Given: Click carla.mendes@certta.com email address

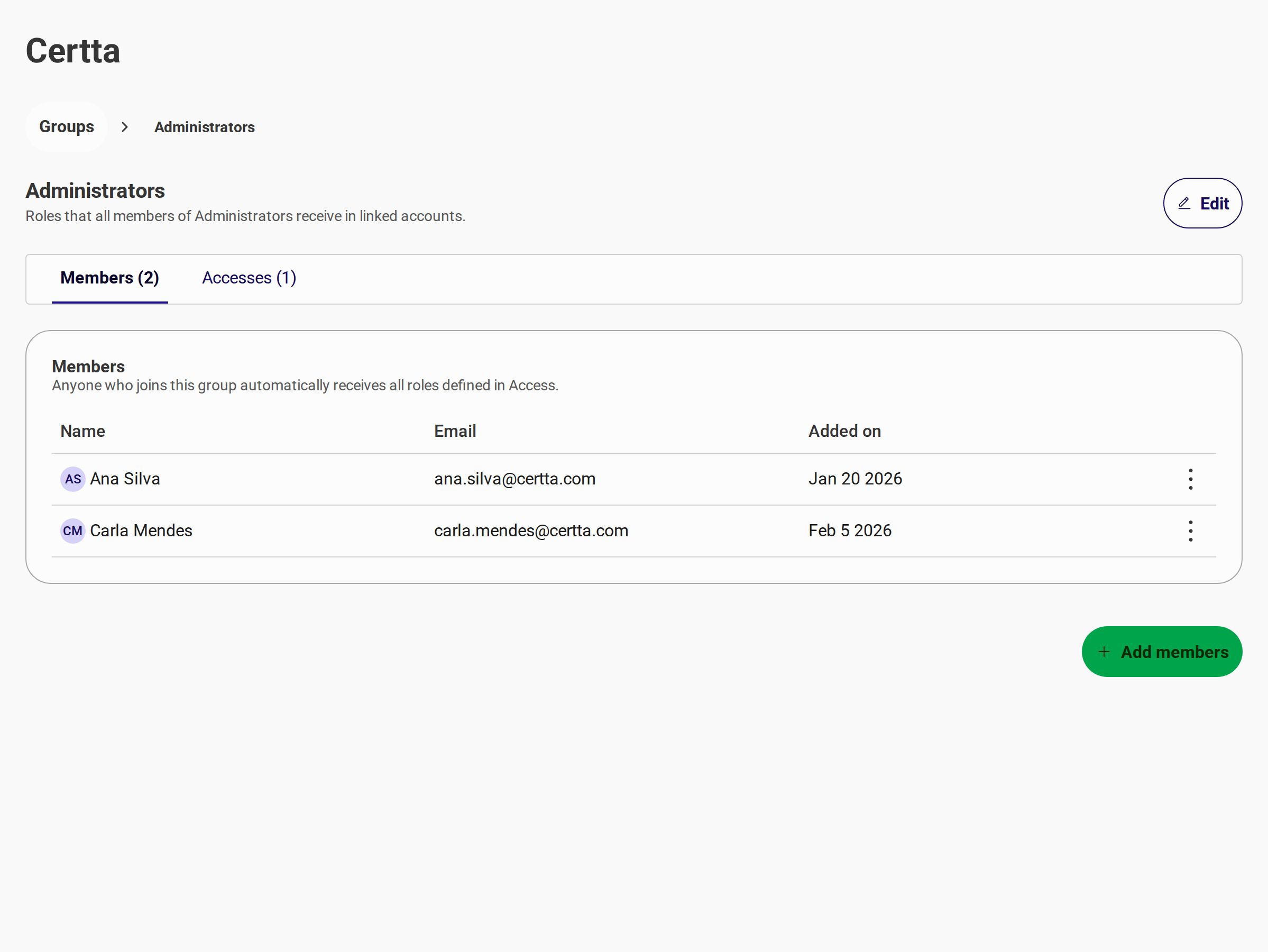Looking at the screenshot, I should [531, 530].
